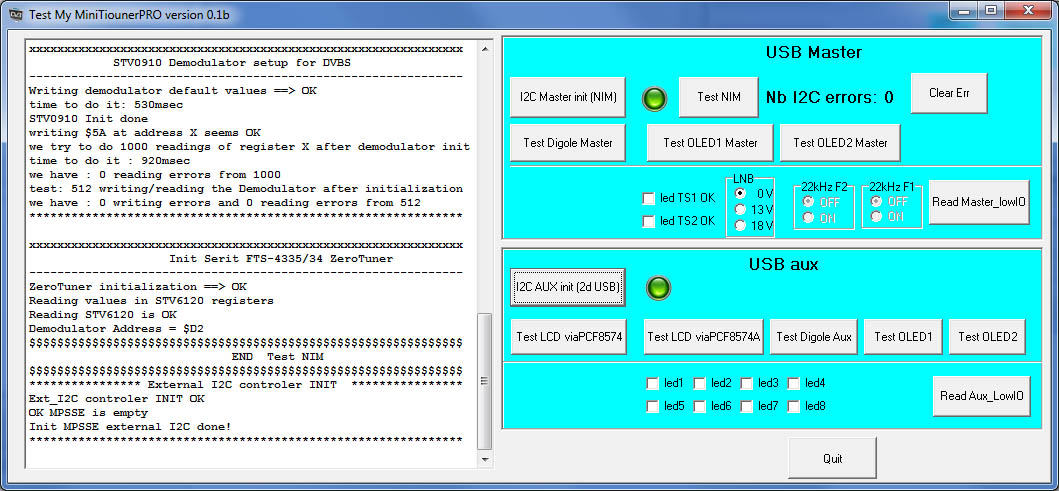This screenshot has width=1059, height=491.
Task: Enable the led TS2 OK checkbox
Action: [x=648, y=221]
